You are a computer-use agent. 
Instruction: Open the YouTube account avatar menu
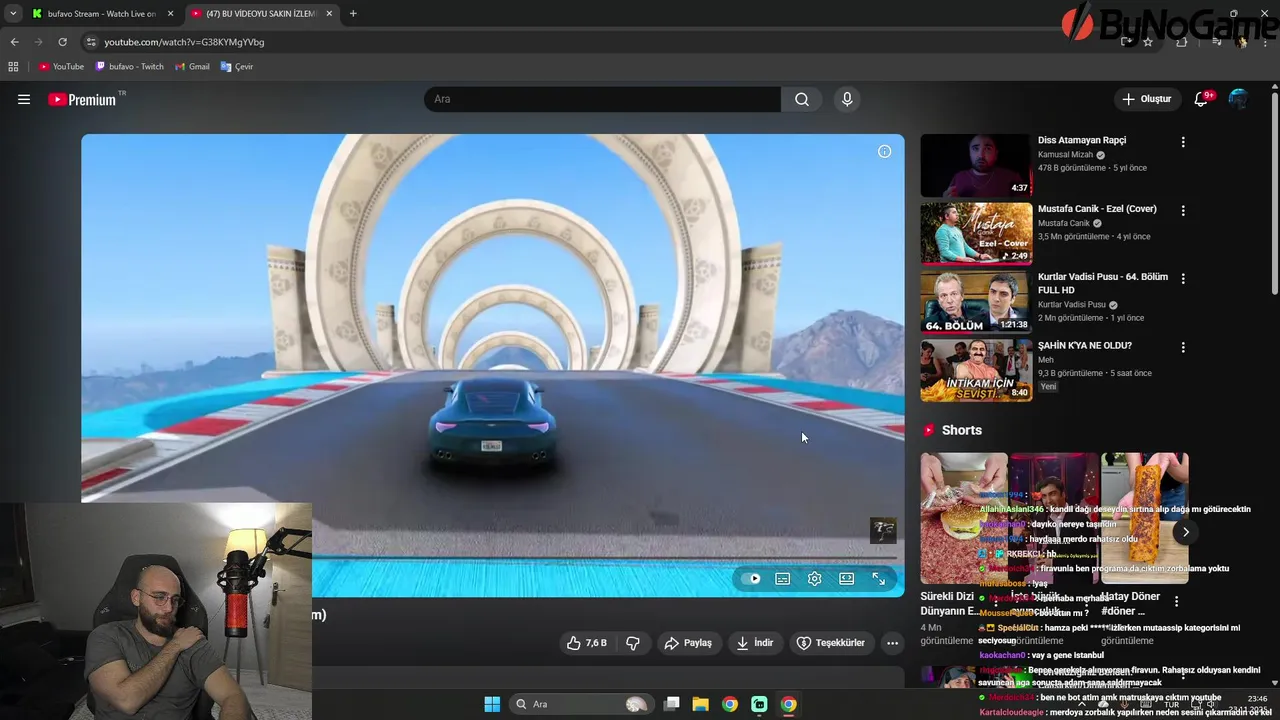(x=1238, y=99)
